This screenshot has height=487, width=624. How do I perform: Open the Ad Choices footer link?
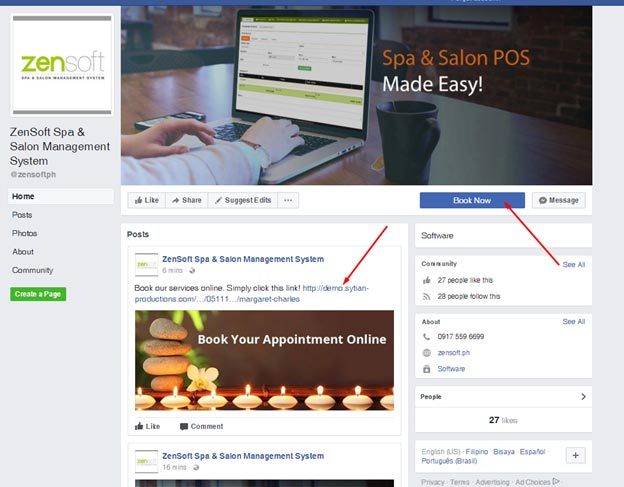pos(537,482)
